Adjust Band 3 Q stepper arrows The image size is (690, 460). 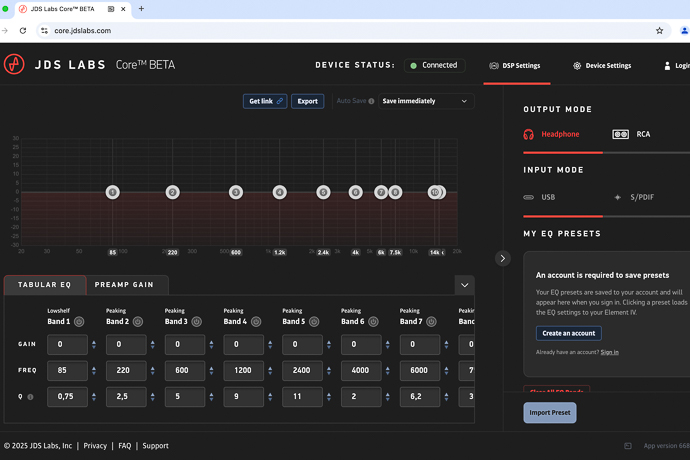tap(212, 397)
